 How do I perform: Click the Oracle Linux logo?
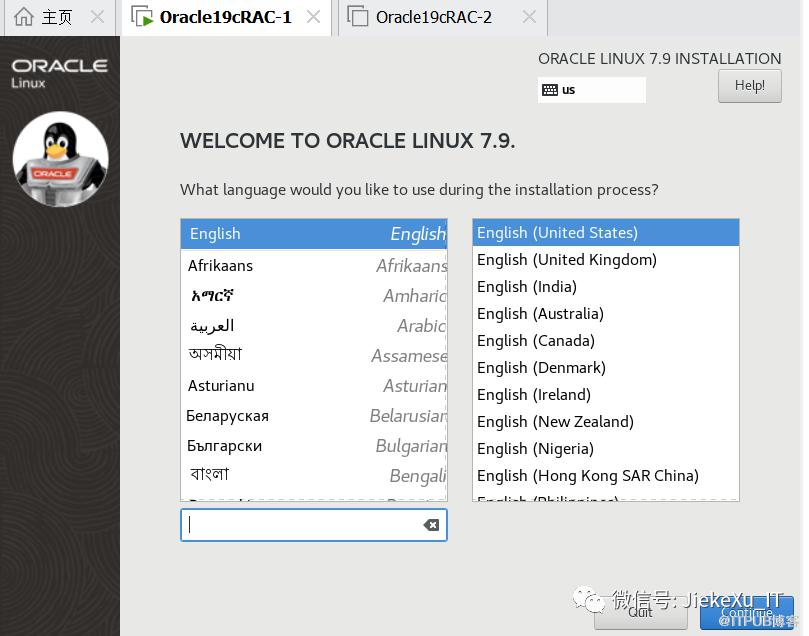click(59, 72)
